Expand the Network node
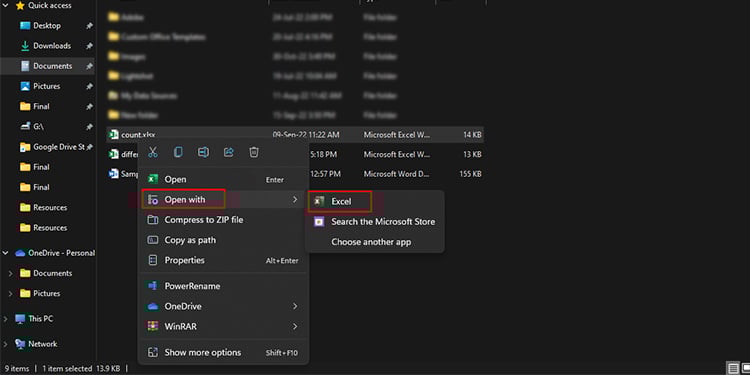Viewport: 750px width, 375px height. coord(6,344)
